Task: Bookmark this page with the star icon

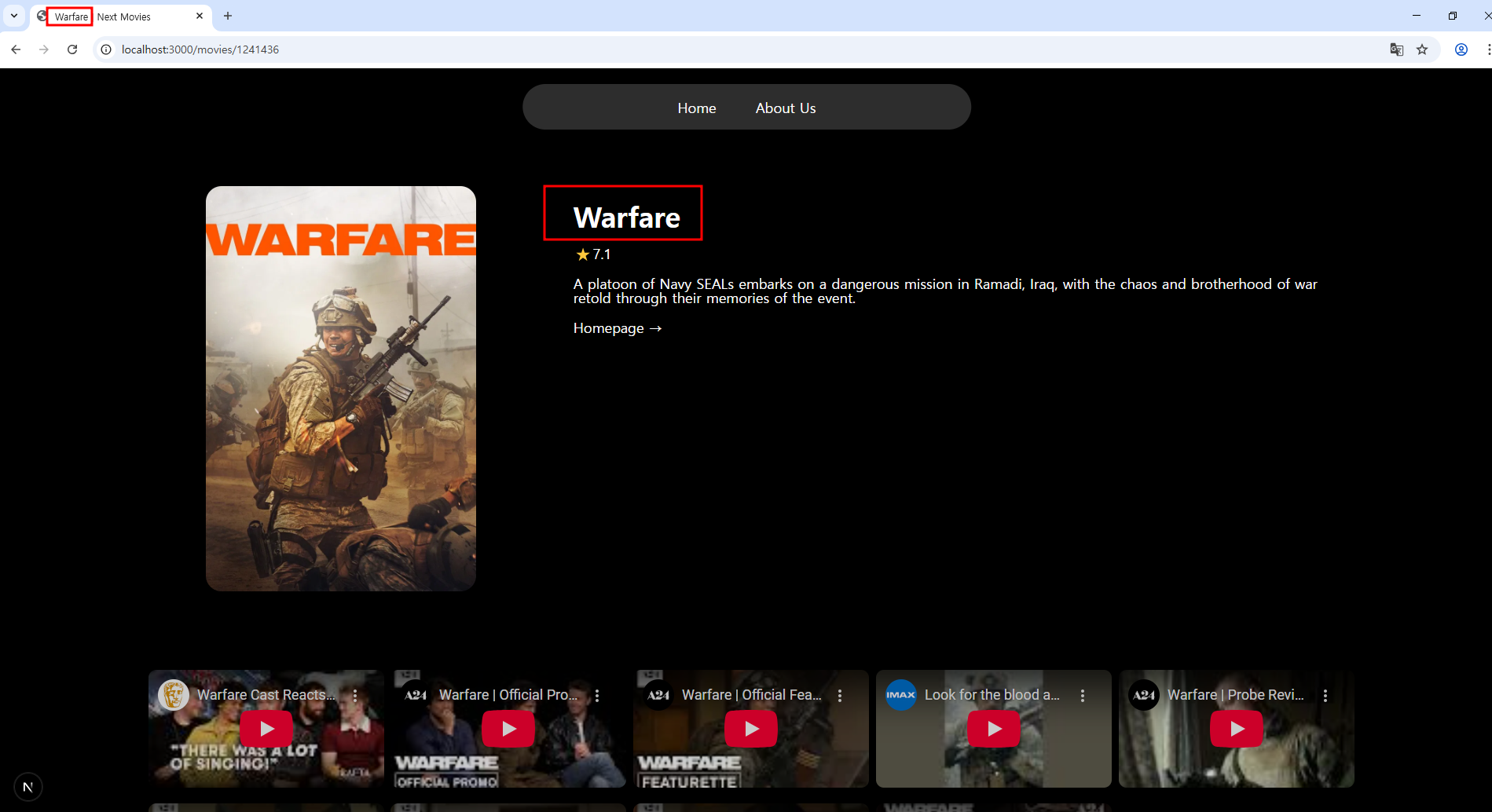Action: pyautogui.click(x=1422, y=49)
